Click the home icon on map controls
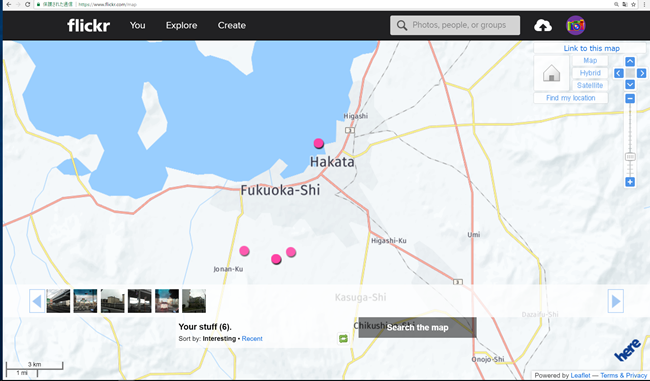This screenshot has width=650, height=381. point(551,74)
